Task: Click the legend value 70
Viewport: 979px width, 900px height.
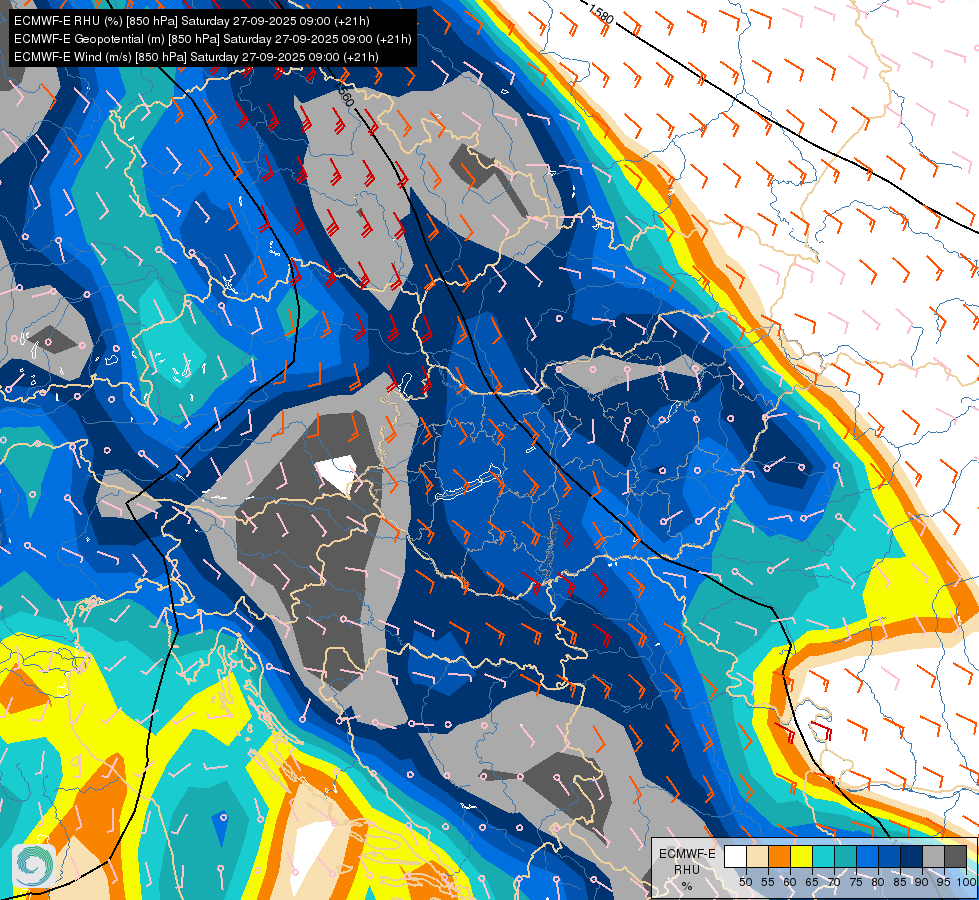Action: 834,883
